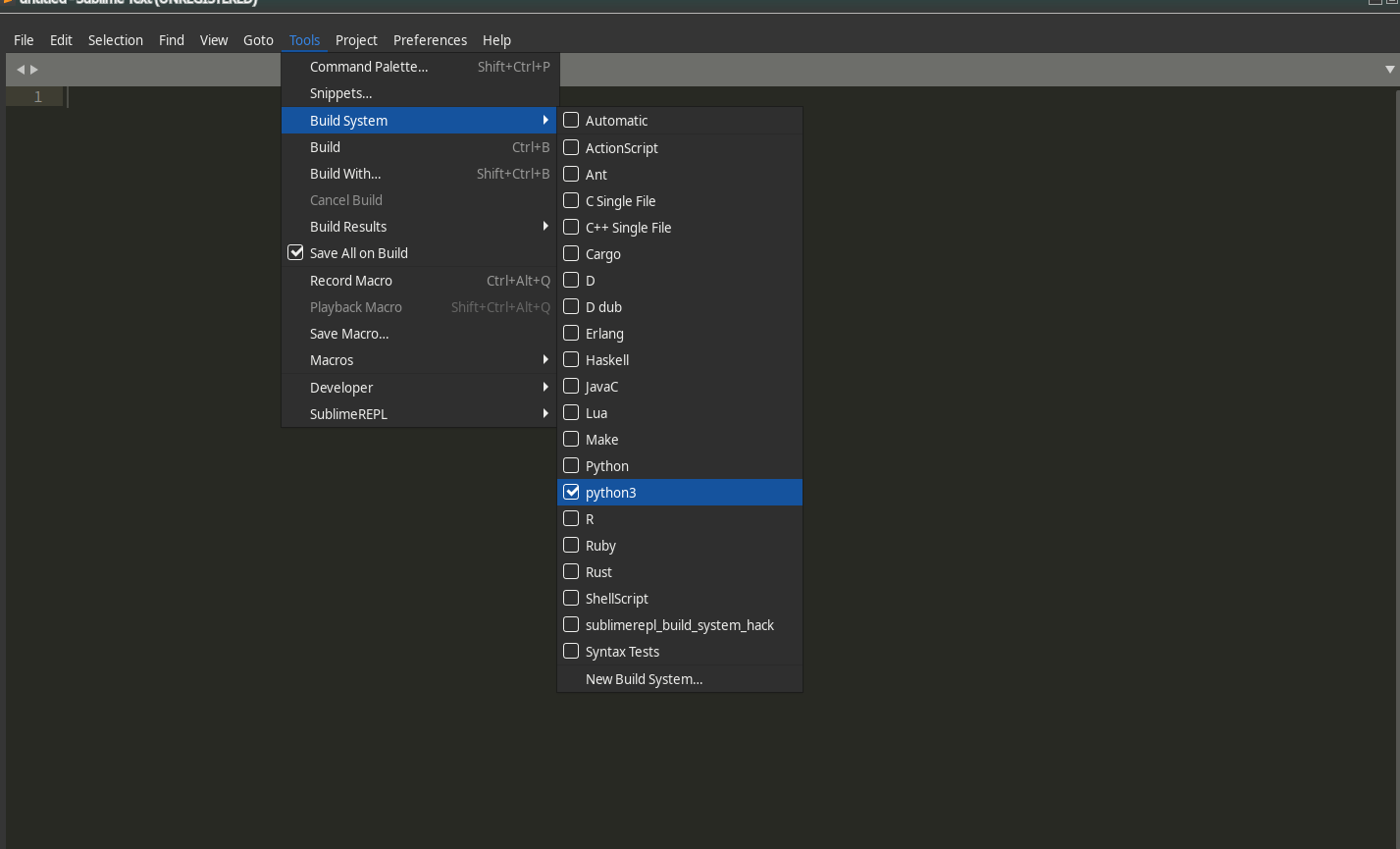This screenshot has width=1400, height=849.
Task: Select ShellScript build system
Action: (680, 598)
